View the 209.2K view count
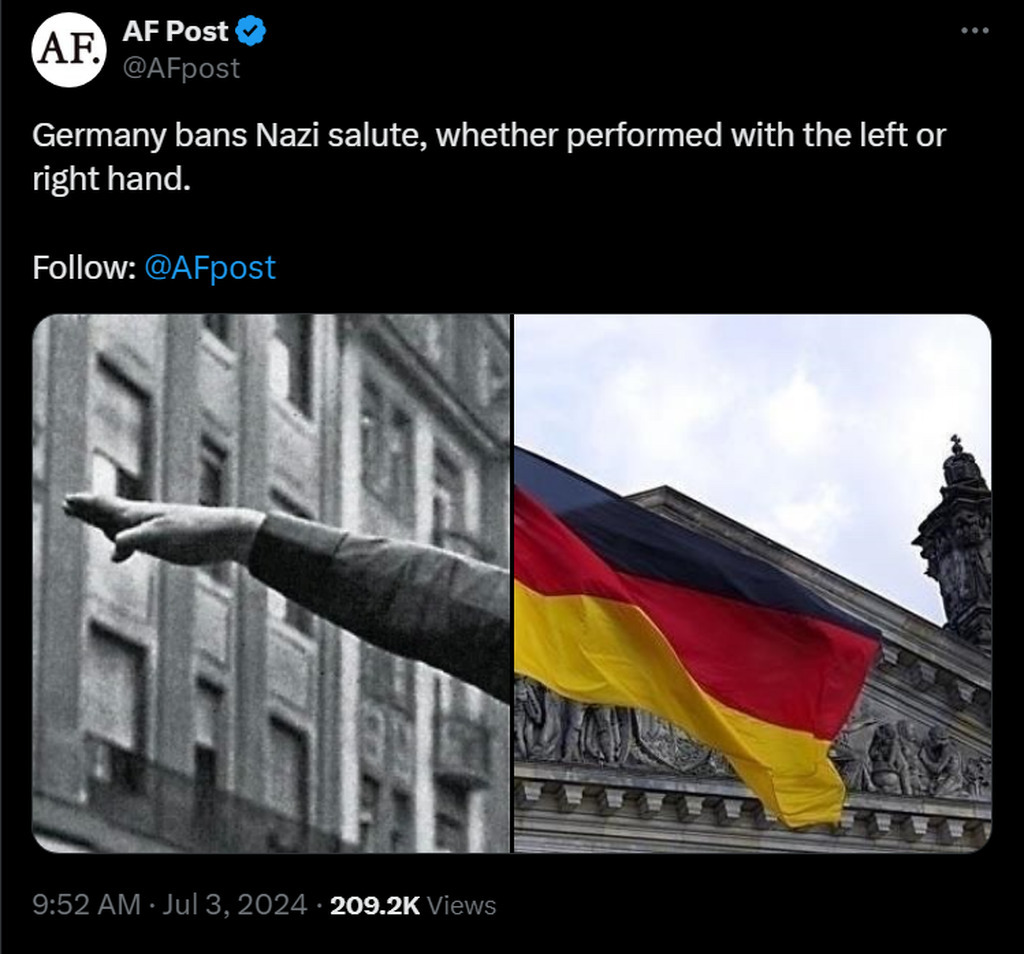1024x954 pixels. coord(375,906)
